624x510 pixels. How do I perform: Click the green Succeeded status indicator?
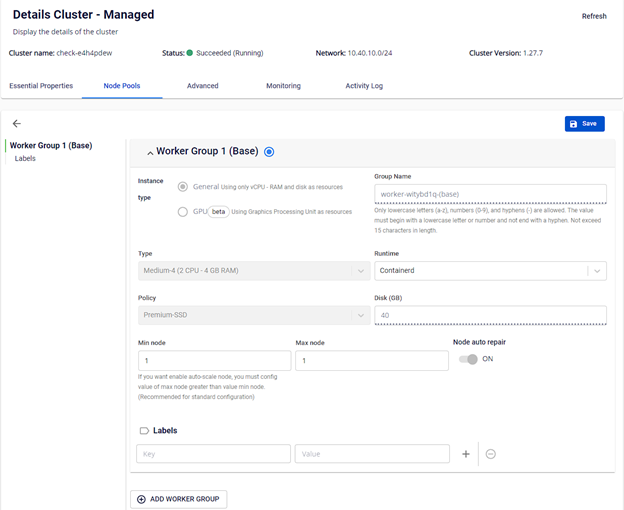[x=190, y=52]
